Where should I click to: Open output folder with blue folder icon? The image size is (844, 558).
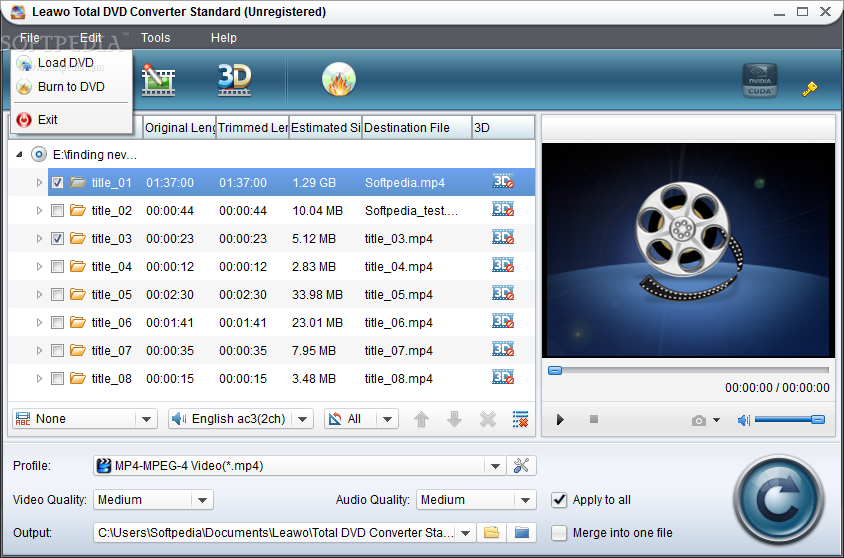pos(522,533)
